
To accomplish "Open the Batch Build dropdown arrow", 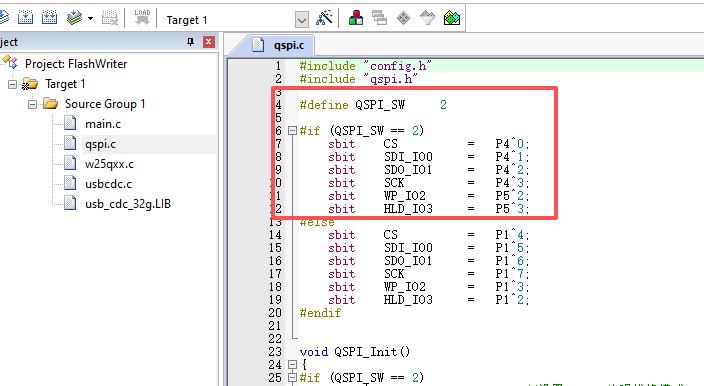I will pyautogui.click(x=90, y=19).
